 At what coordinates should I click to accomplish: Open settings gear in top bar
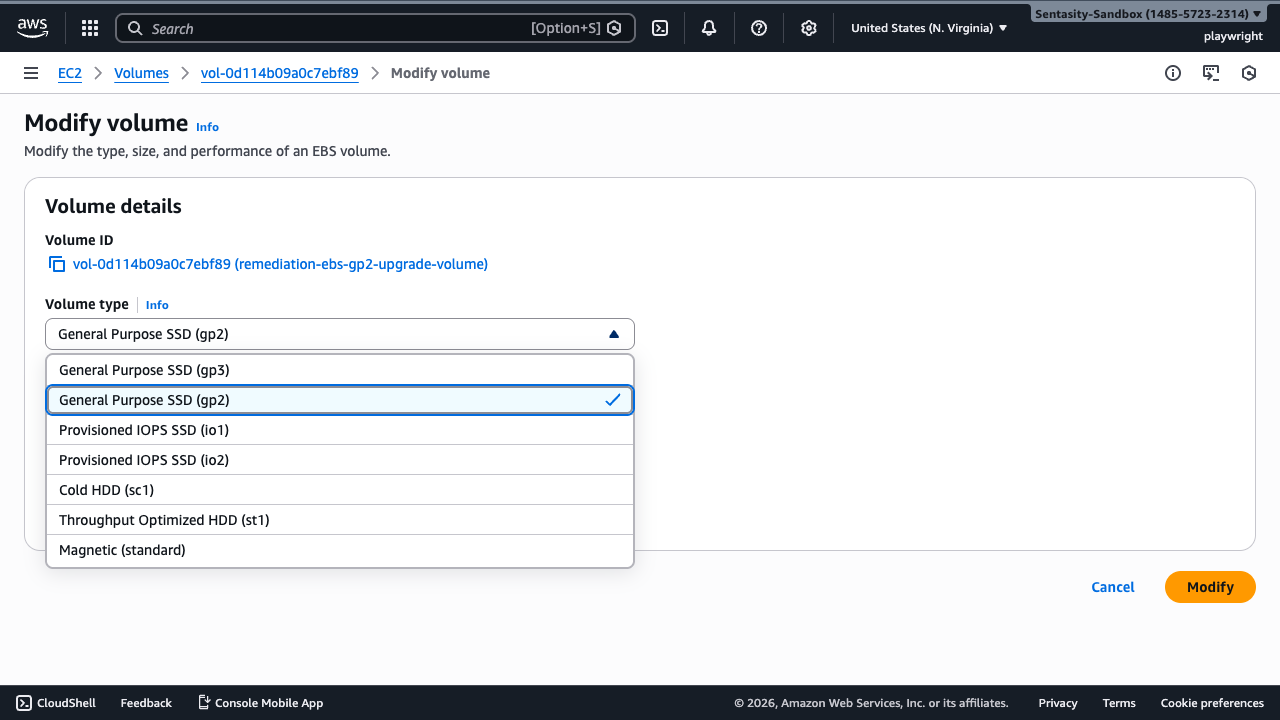(x=809, y=28)
